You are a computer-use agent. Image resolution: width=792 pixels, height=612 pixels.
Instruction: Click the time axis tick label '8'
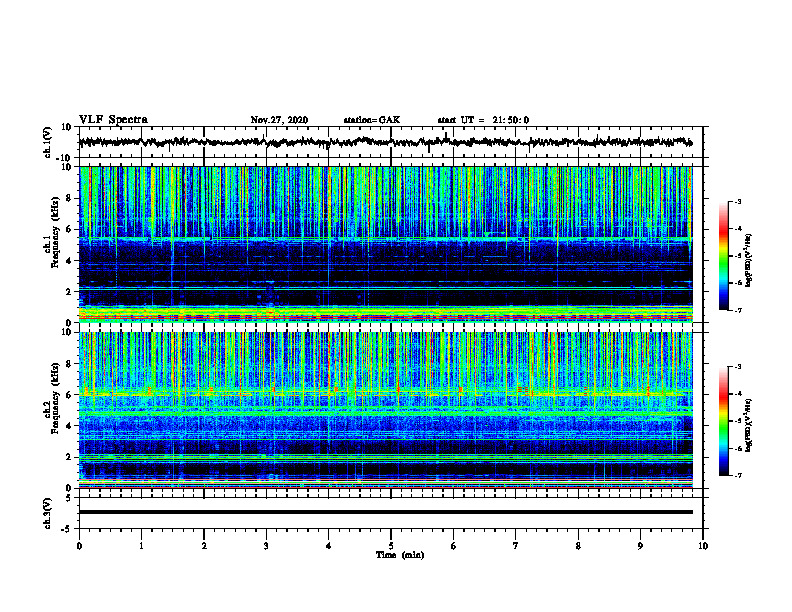point(578,546)
